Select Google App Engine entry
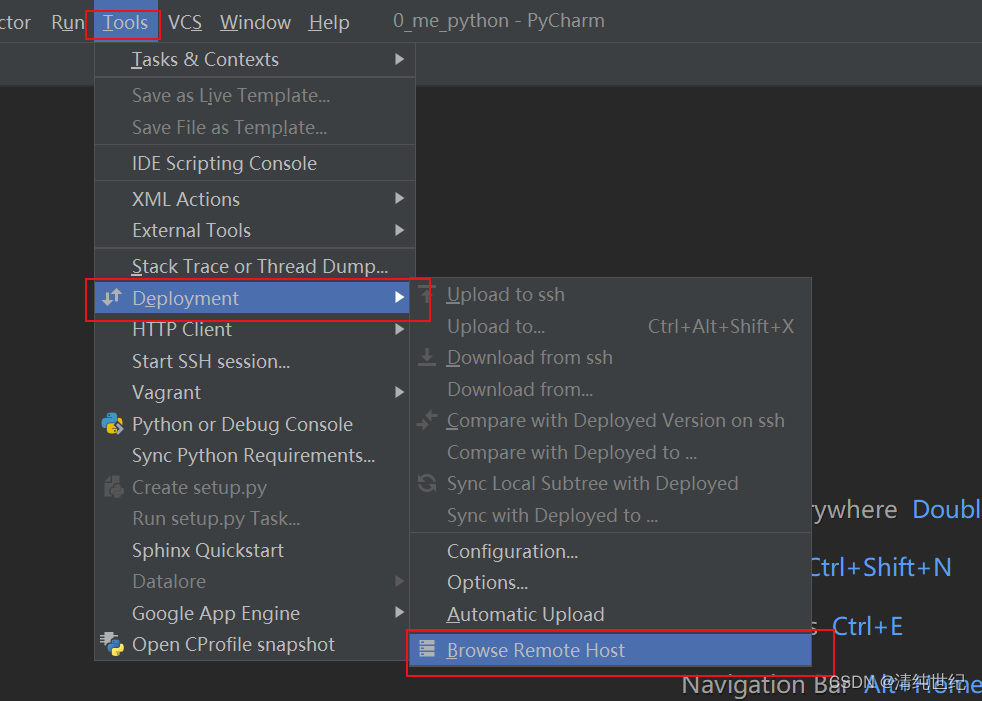Image resolution: width=982 pixels, height=701 pixels. pyautogui.click(x=252, y=613)
